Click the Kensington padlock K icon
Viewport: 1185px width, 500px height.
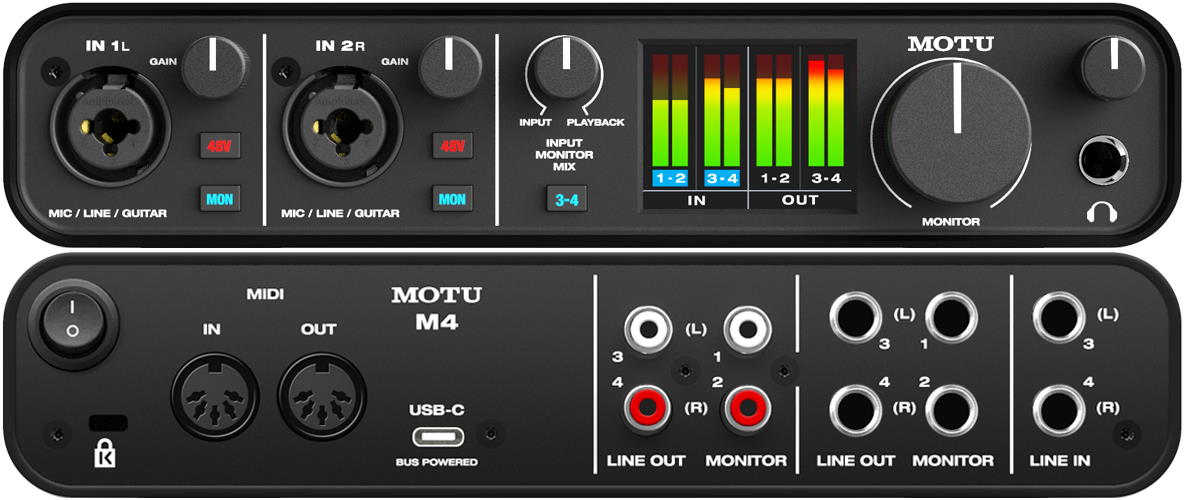pyautogui.click(x=104, y=455)
